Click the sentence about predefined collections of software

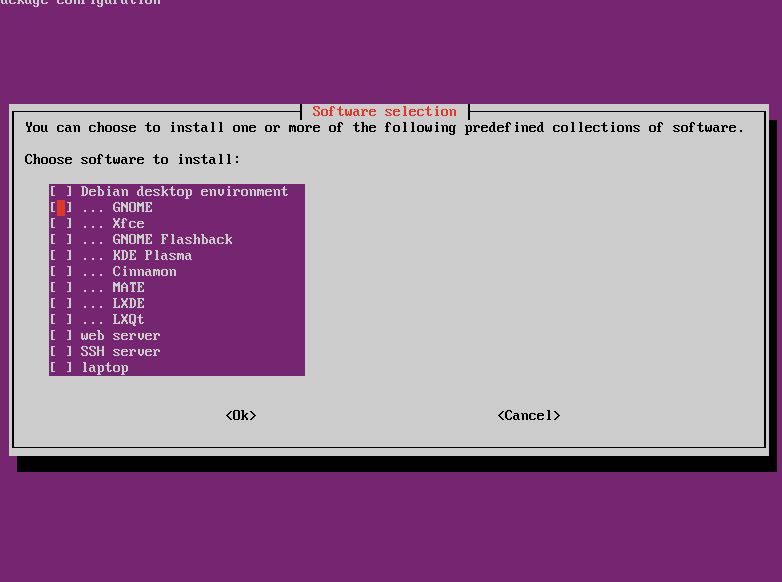click(x=384, y=128)
